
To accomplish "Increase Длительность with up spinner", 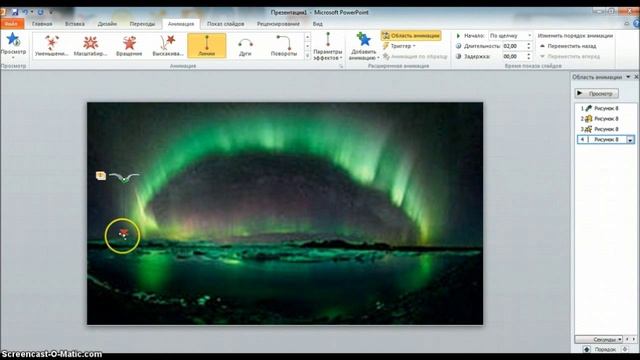I will click(529, 44).
